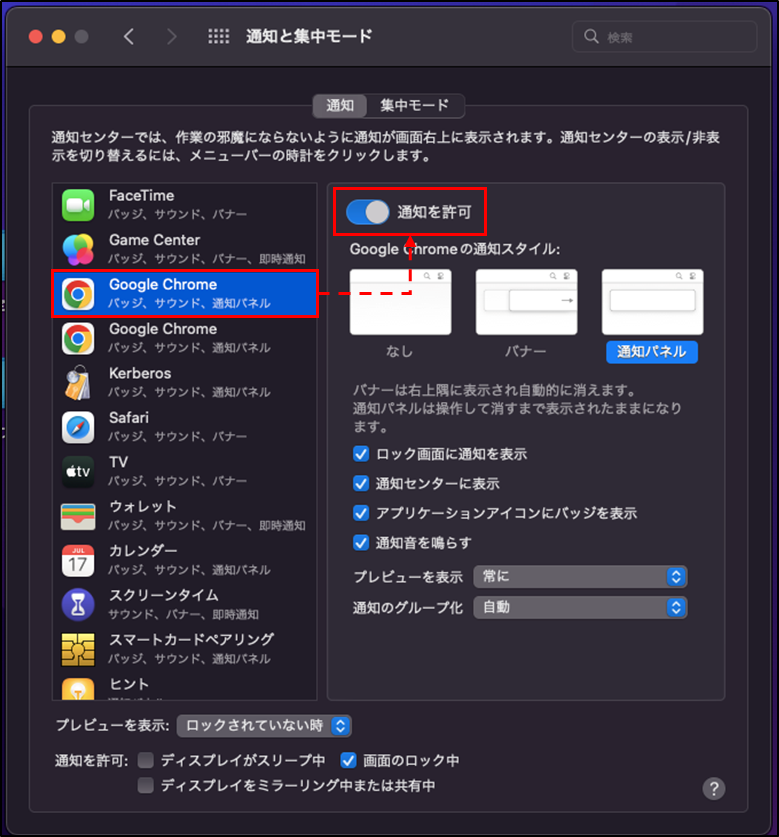The height and width of the screenshot is (837, 779).
Task: Click the FaceTime app icon
Action: tap(78, 205)
